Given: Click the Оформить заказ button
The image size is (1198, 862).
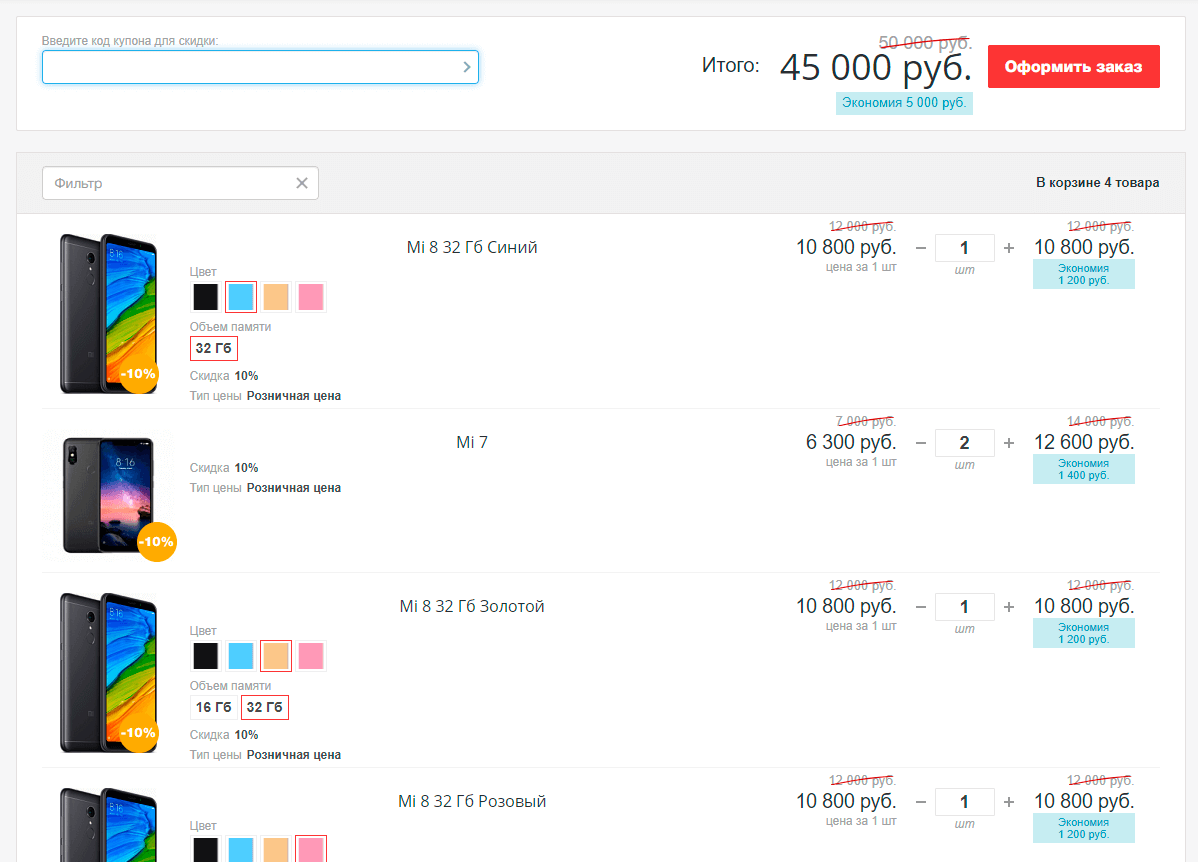Looking at the screenshot, I should pyautogui.click(x=1073, y=67).
